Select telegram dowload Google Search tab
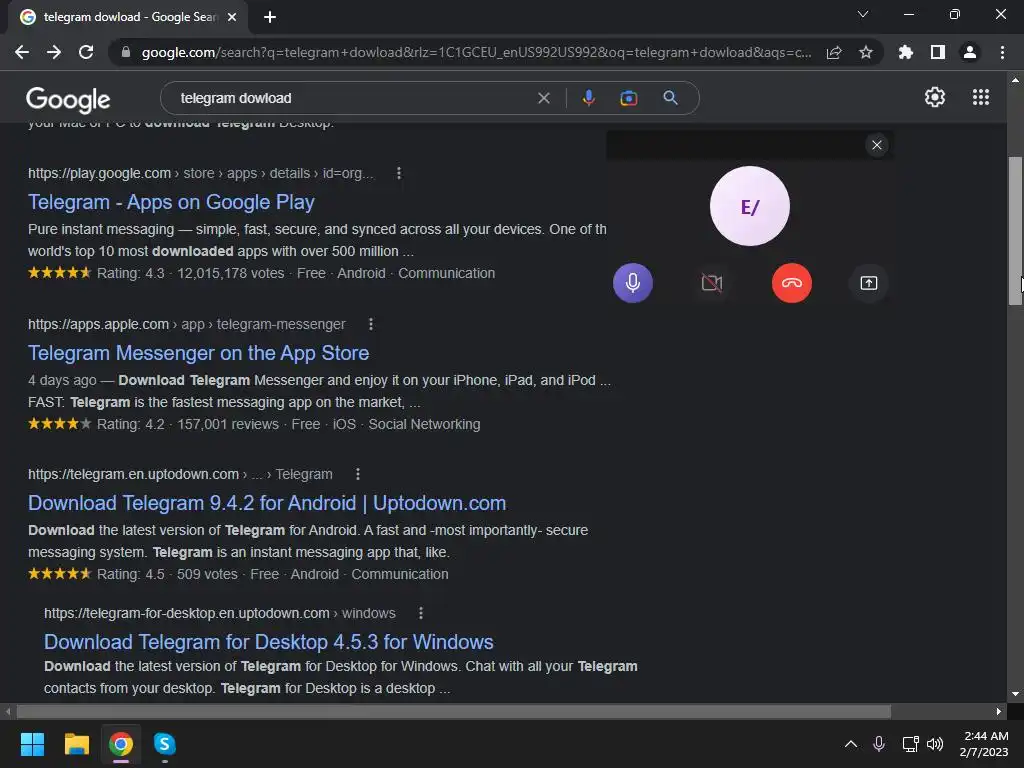This screenshot has height=768, width=1024. (x=128, y=17)
